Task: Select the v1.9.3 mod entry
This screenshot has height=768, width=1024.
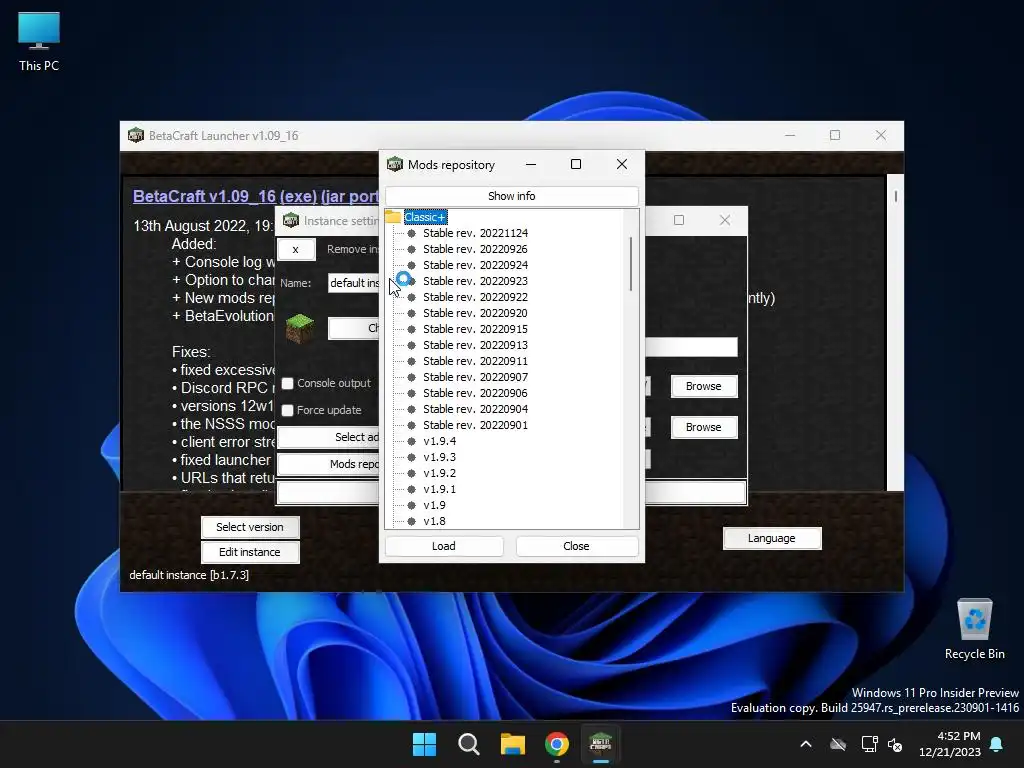Action: (x=440, y=457)
